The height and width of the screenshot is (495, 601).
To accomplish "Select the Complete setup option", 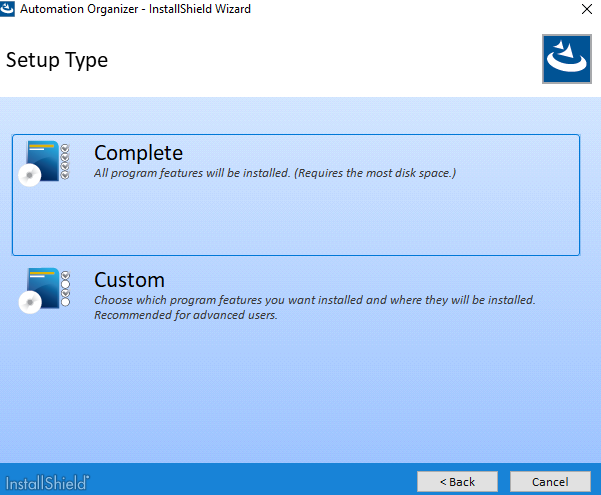I will pyautogui.click(x=296, y=195).
